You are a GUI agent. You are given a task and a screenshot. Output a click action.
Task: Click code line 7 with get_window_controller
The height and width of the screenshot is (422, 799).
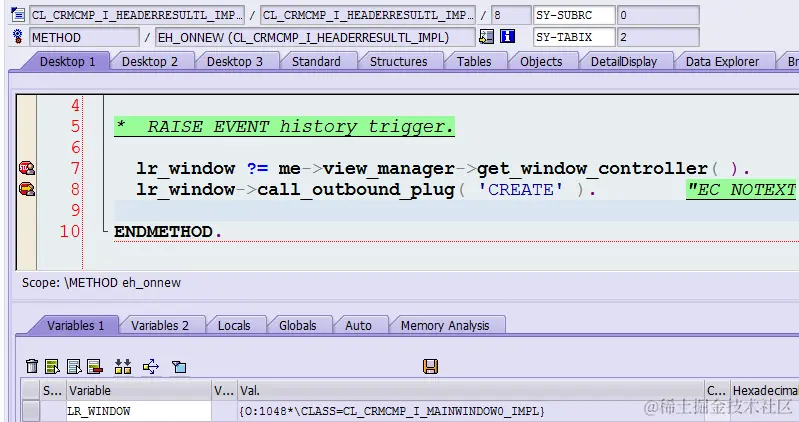(x=442, y=168)
